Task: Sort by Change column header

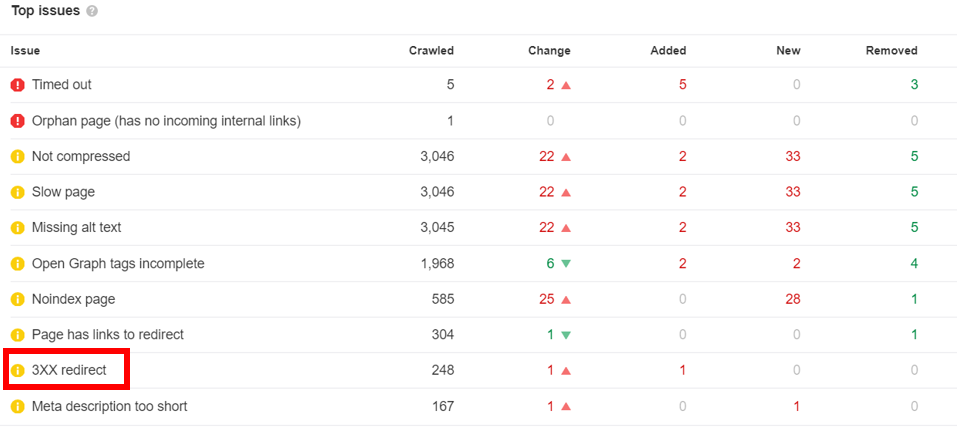Action: tap(549, 51)
